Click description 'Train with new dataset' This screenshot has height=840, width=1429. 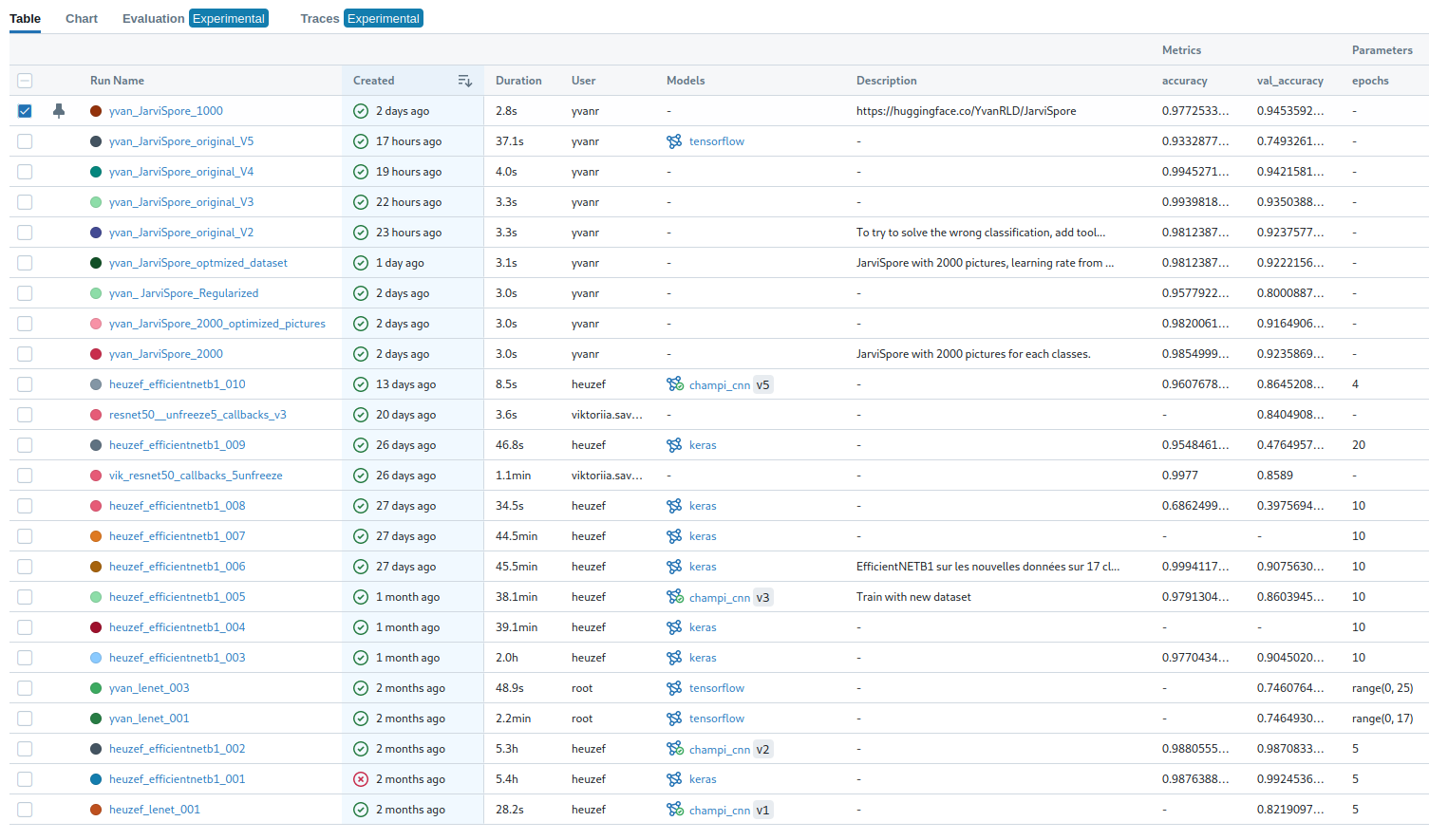click(x=913, y=597)
